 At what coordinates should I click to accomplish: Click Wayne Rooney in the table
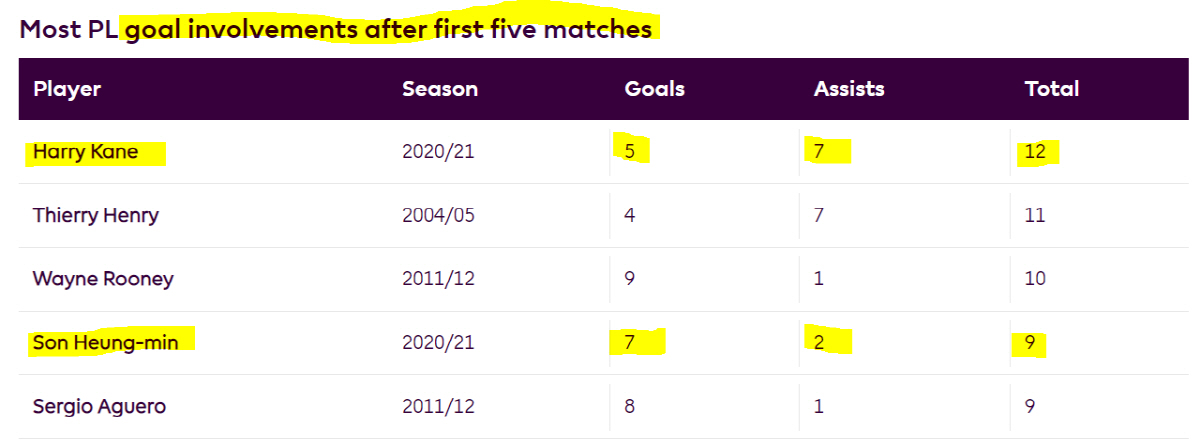coord(103,278)
